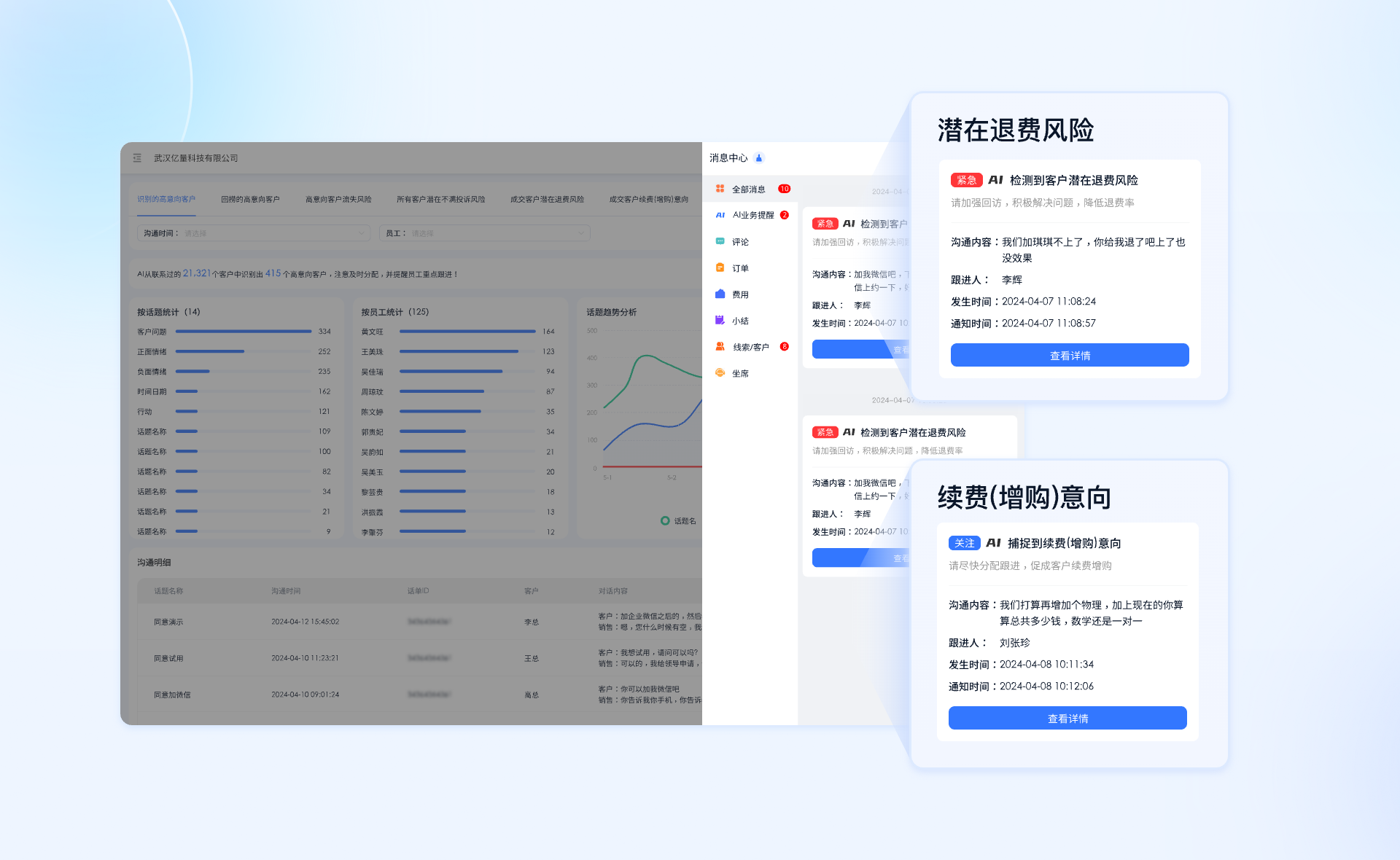Open 全部消息 in the message center

[749, 189]
